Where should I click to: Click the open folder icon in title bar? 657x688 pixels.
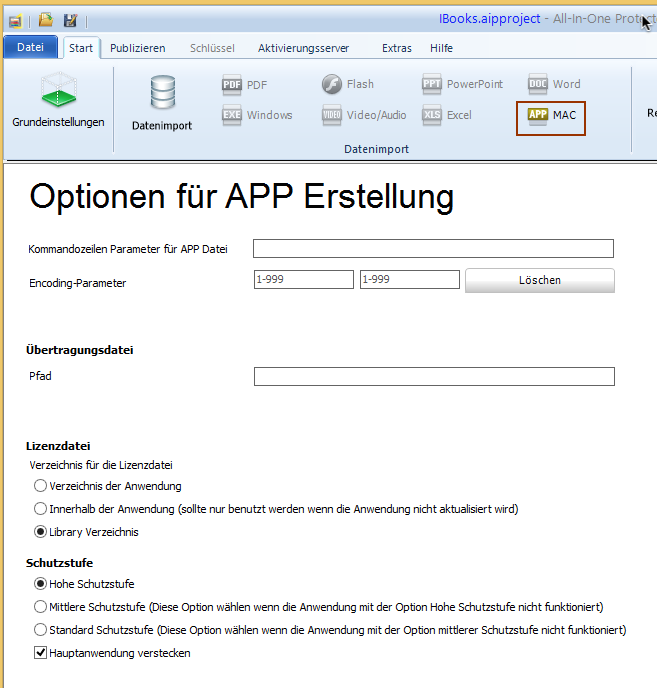click(x=46, y=20)
